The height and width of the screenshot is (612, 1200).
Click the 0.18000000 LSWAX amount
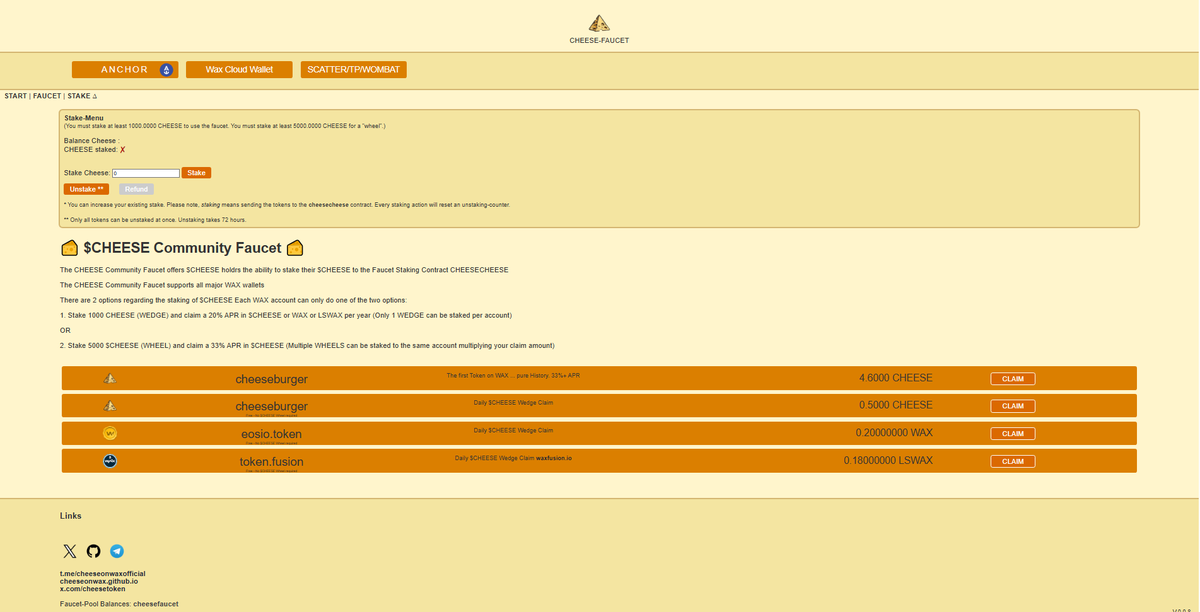(x=888, y=461)
